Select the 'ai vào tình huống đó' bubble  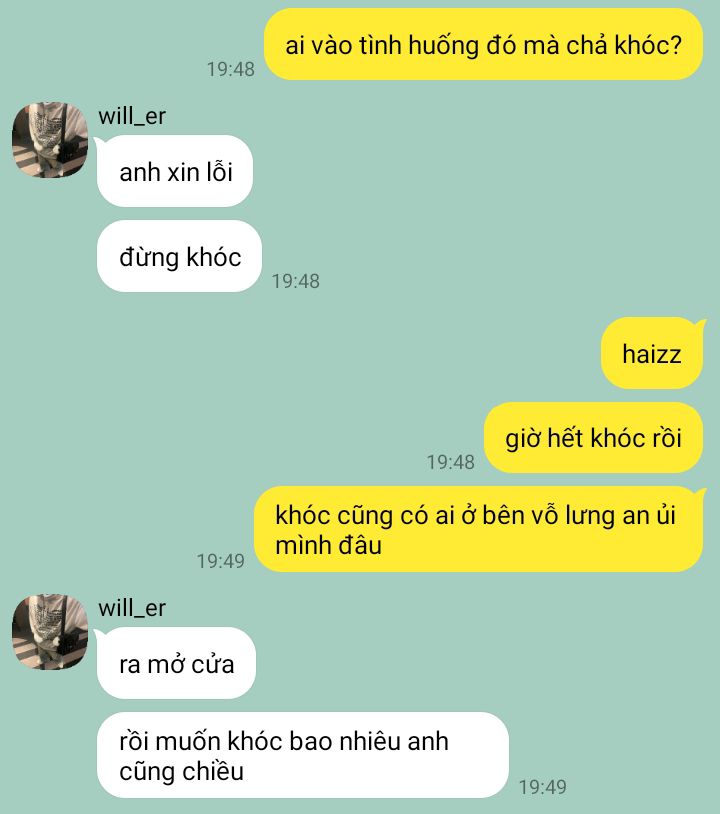click(483, 45)
